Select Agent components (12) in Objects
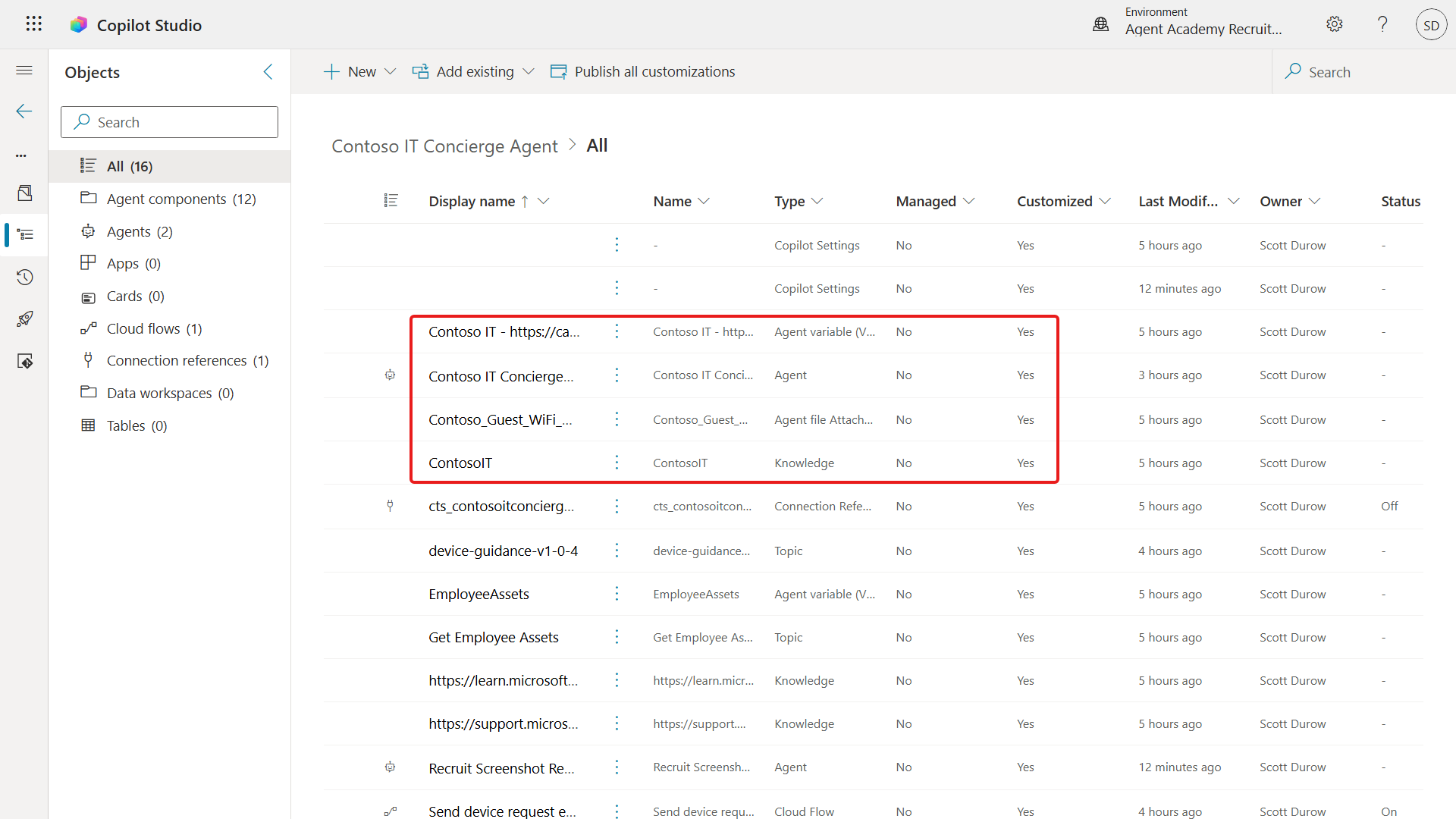1456x819 pixels. click(x=170, y=199)
